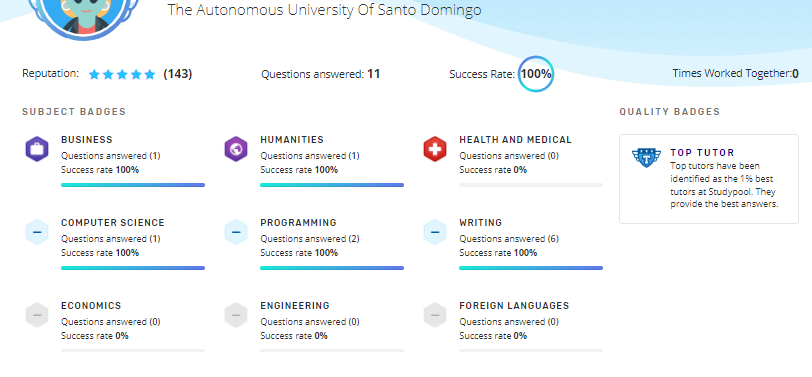This screenshot has width=812, height=377.
Task: Click the Writing success rate progress bar
Action: click(531, 268)
